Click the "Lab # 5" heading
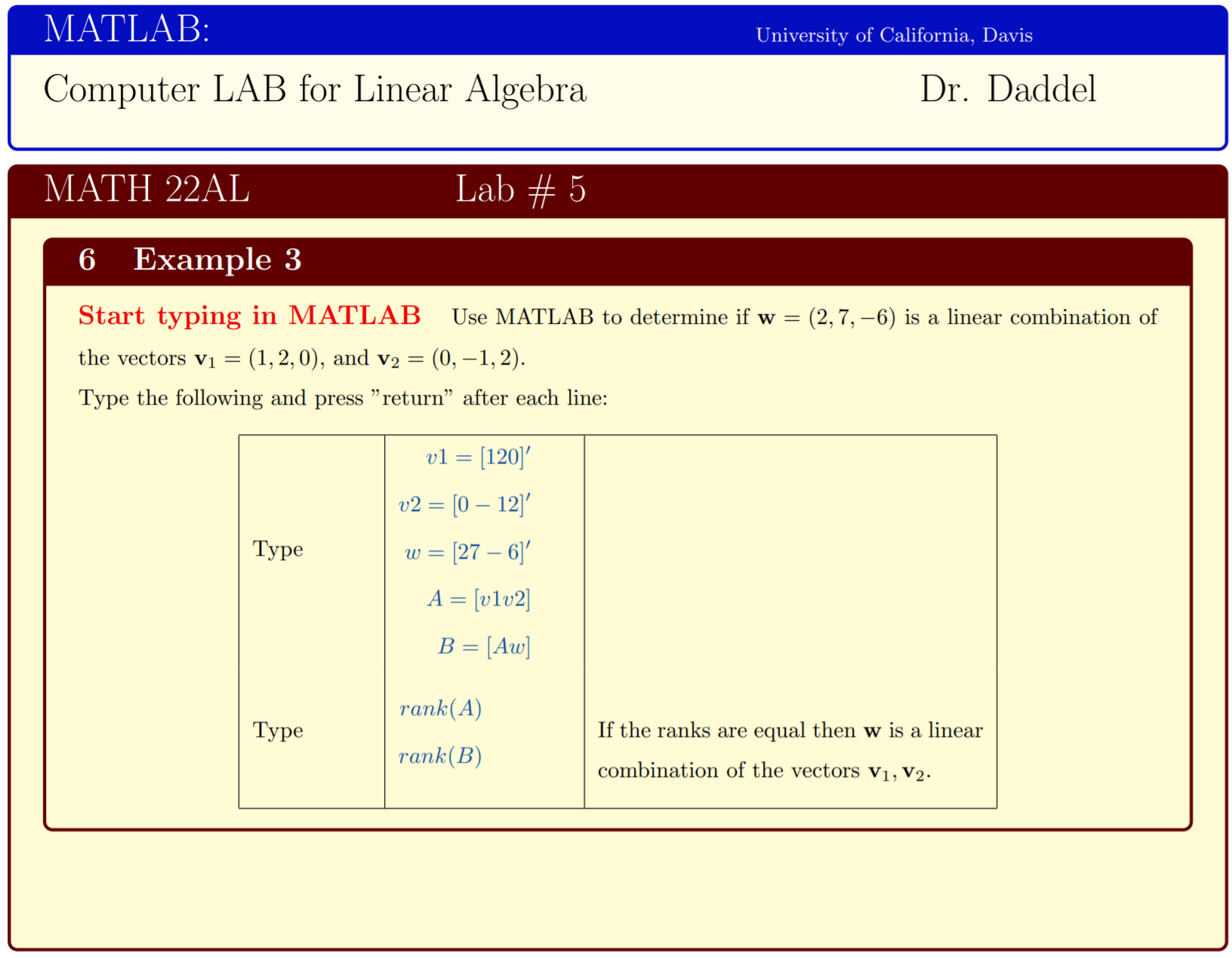This screenshot has width=1232, height=958. 520,189
